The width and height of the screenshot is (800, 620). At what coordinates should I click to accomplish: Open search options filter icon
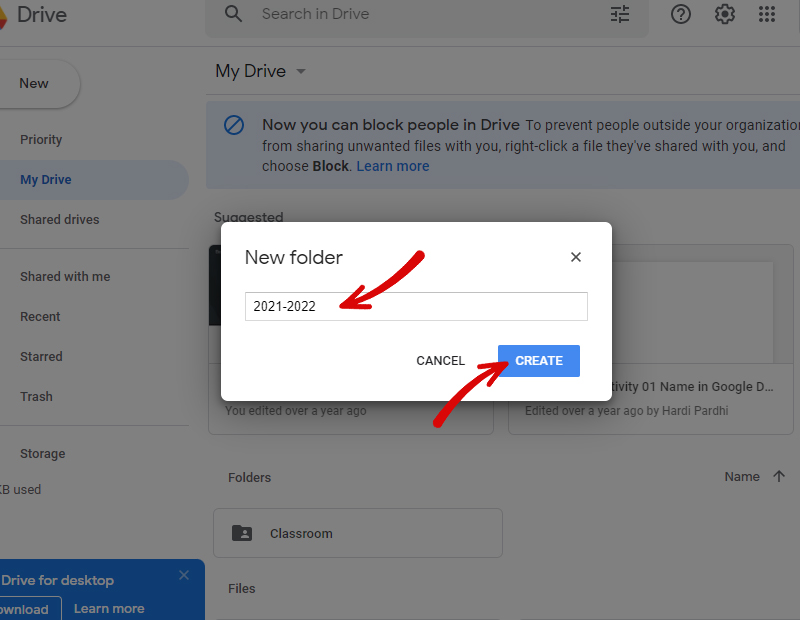(x=620, y=14)
